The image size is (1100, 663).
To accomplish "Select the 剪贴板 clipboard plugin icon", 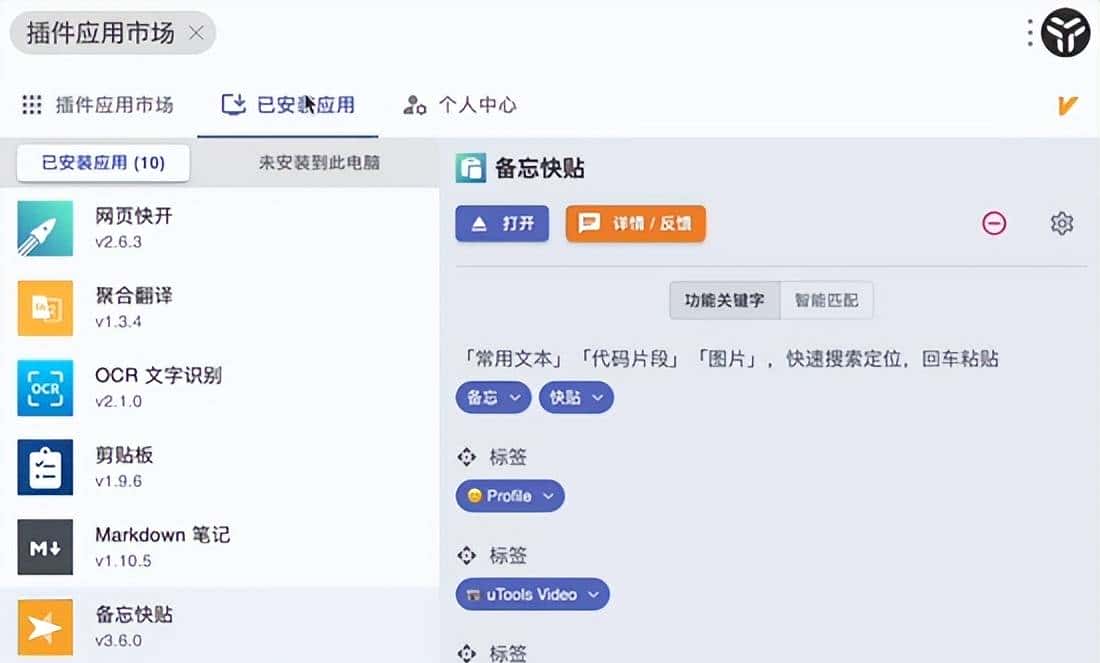I will click(x=44, y=467).
